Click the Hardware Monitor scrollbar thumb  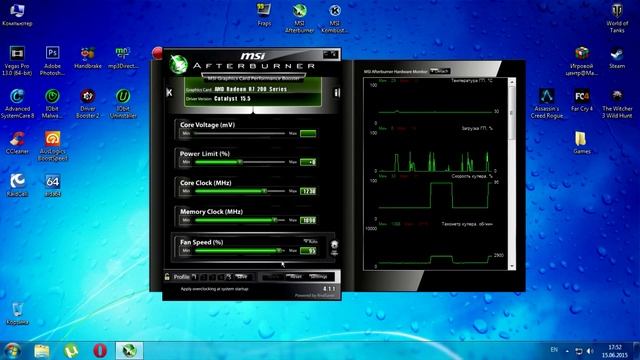pyautogui.click(x=512, y=112)
